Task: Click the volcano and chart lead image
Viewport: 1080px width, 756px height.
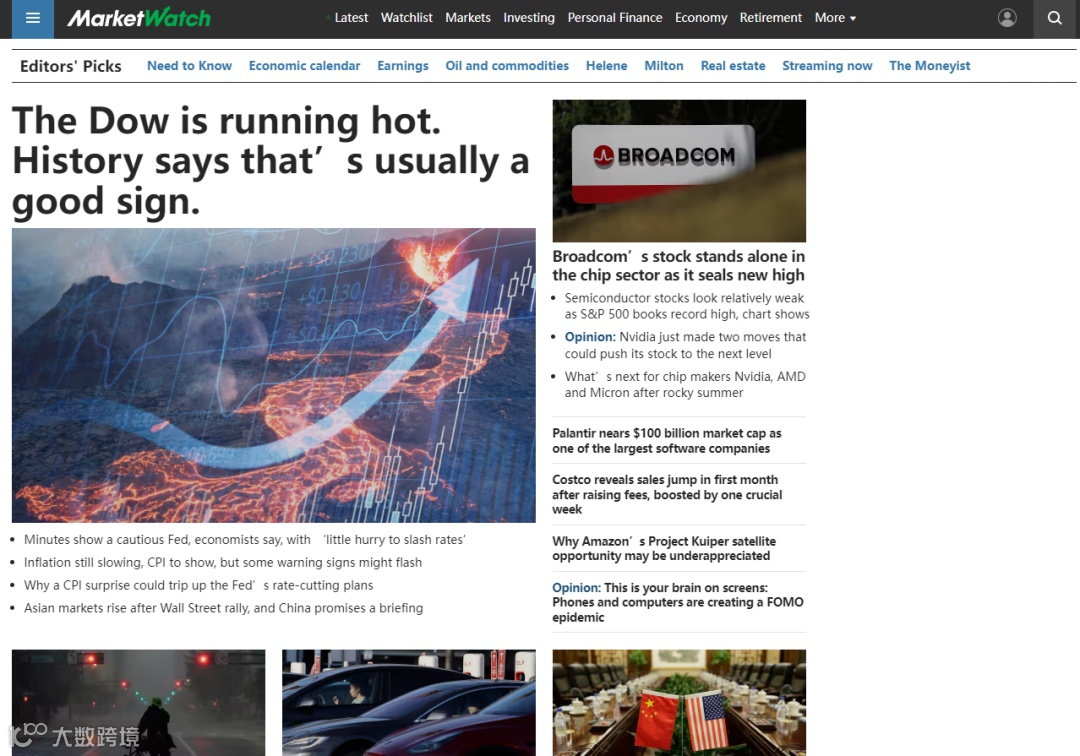Action: [x=273, y=375]
